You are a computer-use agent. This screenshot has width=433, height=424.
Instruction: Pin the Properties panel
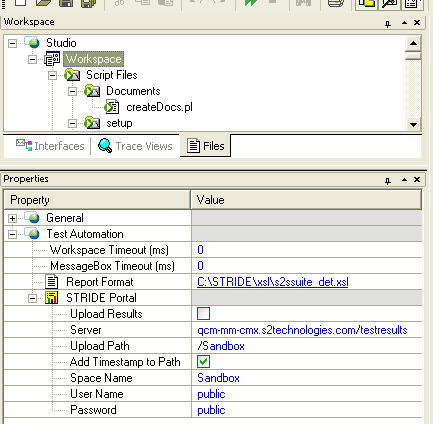[x=388, y=180]
